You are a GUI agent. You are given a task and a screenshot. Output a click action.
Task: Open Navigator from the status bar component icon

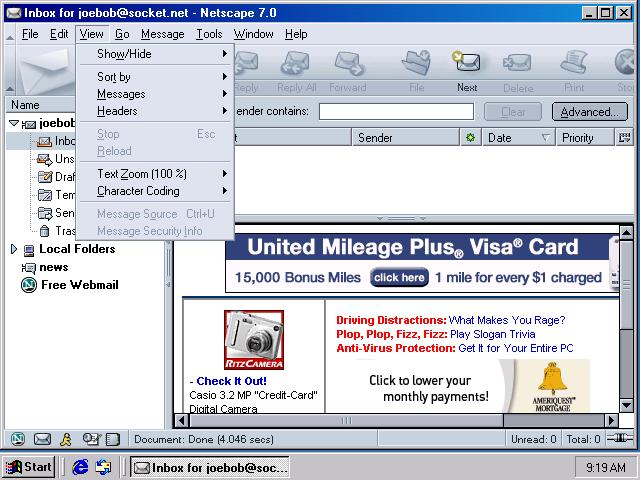click(18, 439)
